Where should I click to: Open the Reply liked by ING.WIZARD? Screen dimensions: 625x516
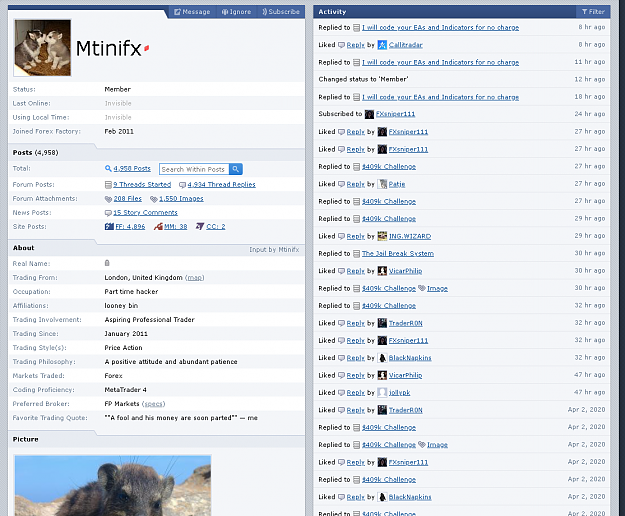(x=356, y=236)
